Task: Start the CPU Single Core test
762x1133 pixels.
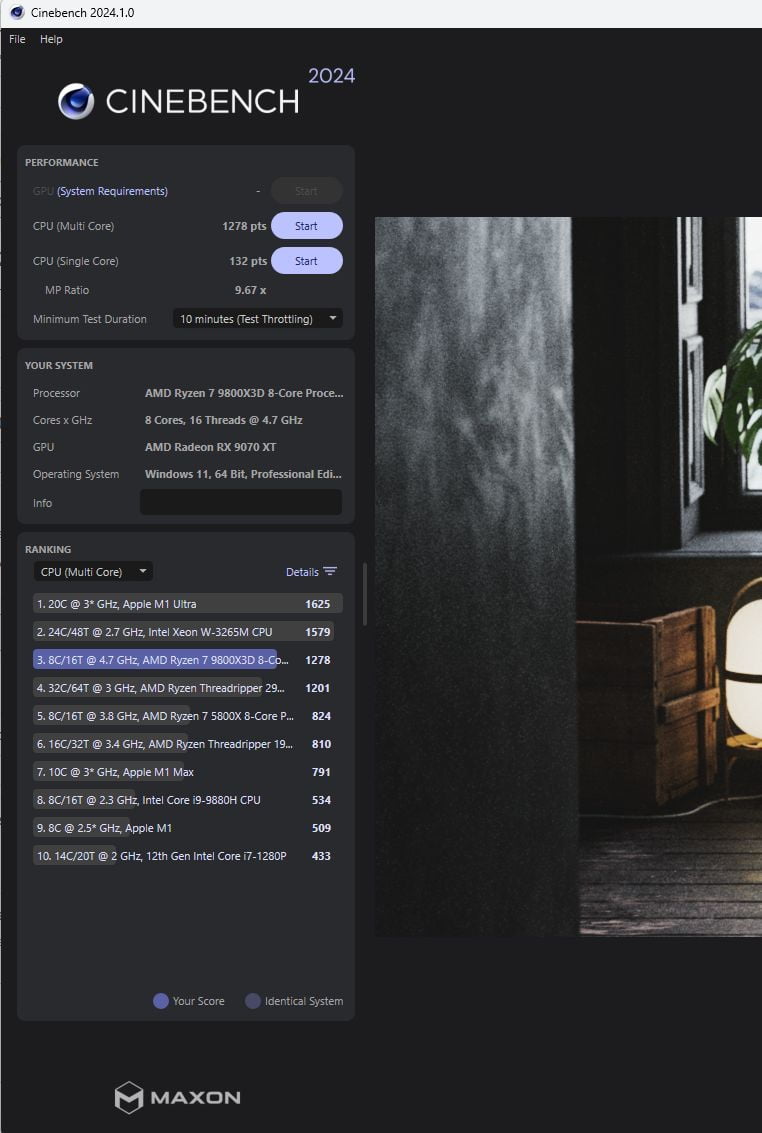Action: click(x=306, y=261)
